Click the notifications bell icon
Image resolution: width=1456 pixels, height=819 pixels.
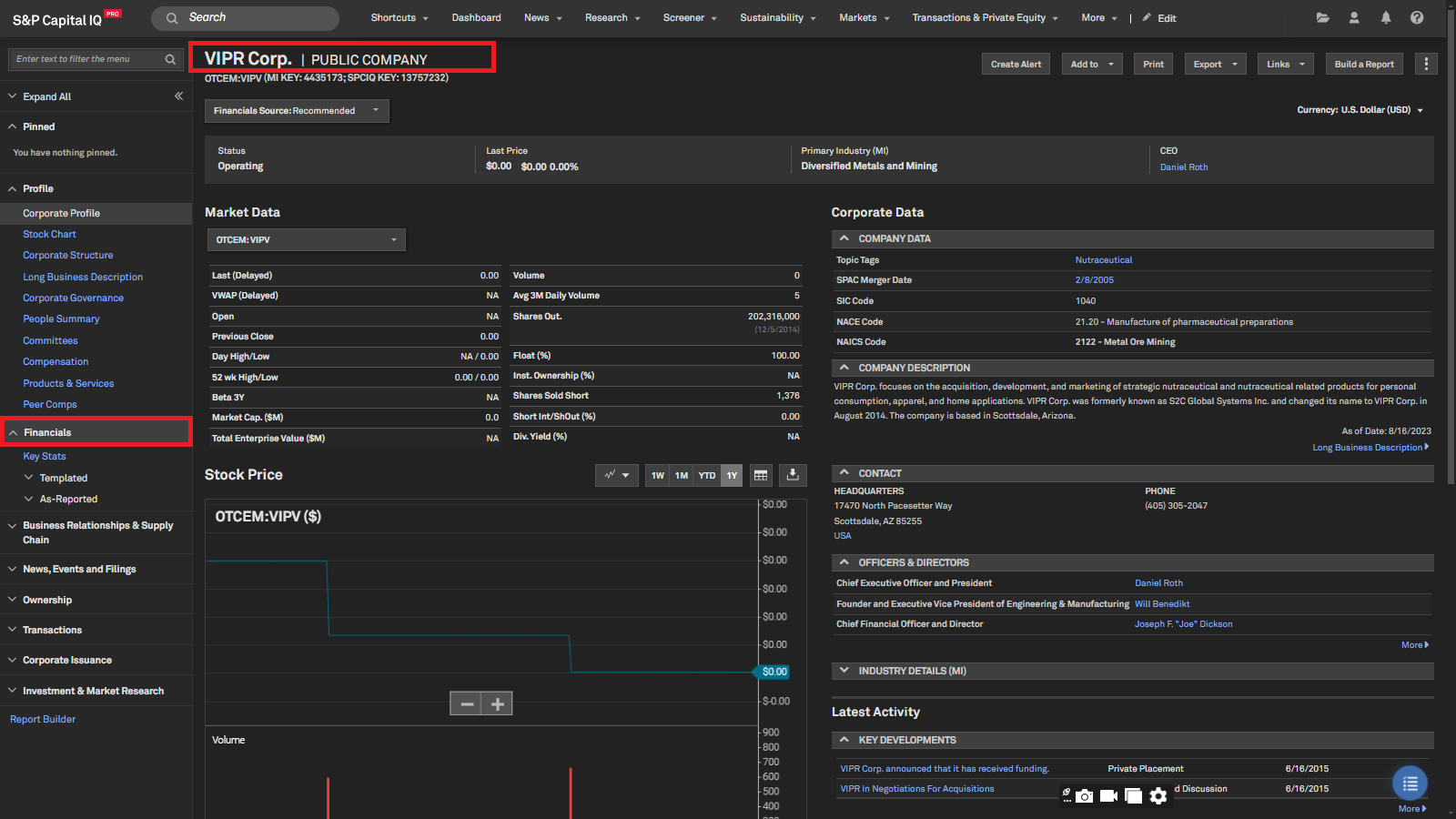pyautogui.click(x=1385, y=17)
